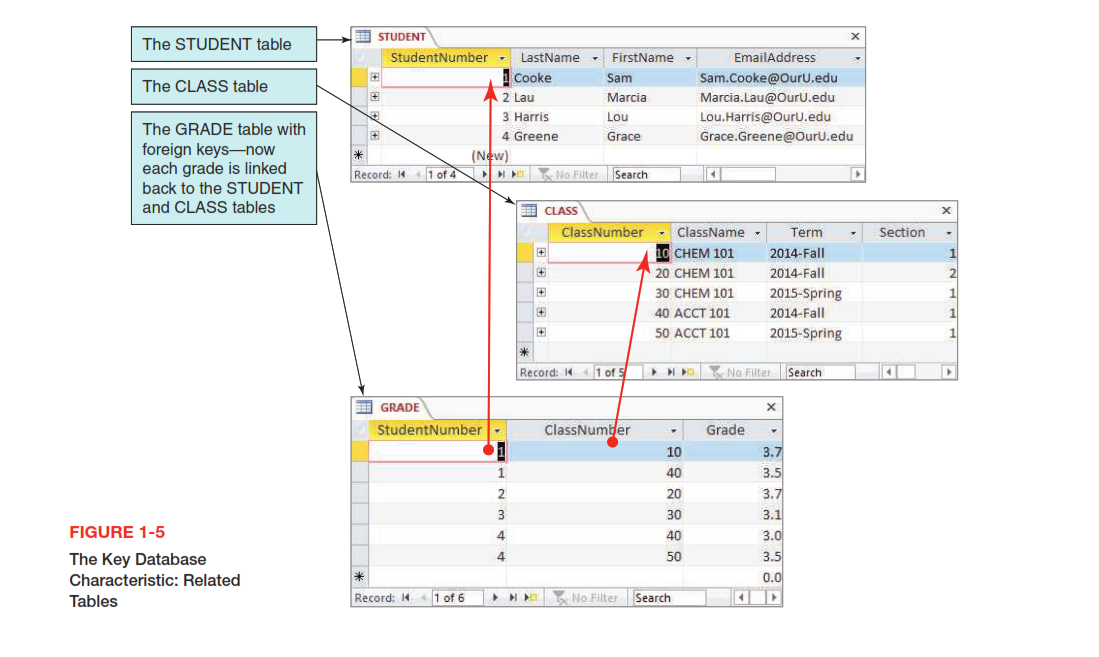1099x657 pixels.
Task: Click left scroll arrow in CLASS window
Action: (x=888, y=372)
